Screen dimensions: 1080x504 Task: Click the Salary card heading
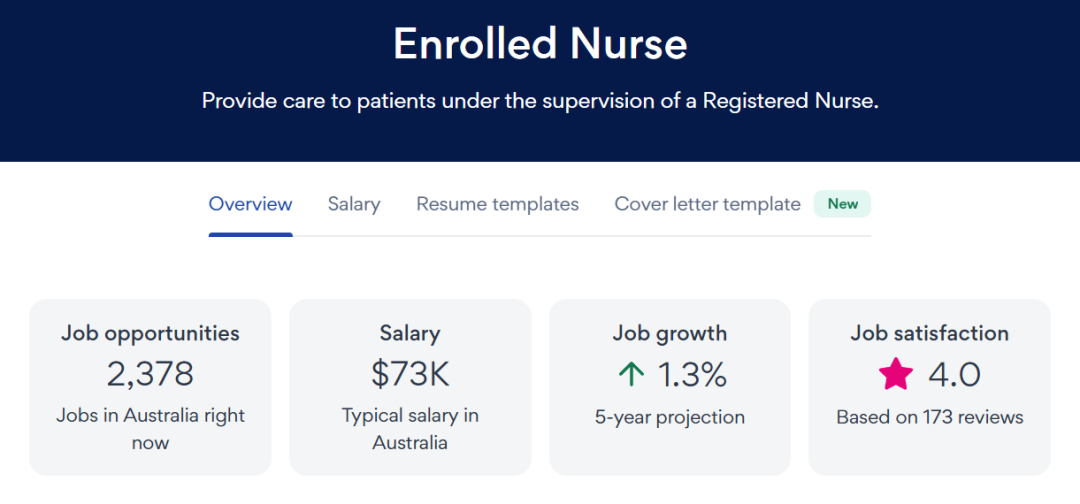pos(410,333)
